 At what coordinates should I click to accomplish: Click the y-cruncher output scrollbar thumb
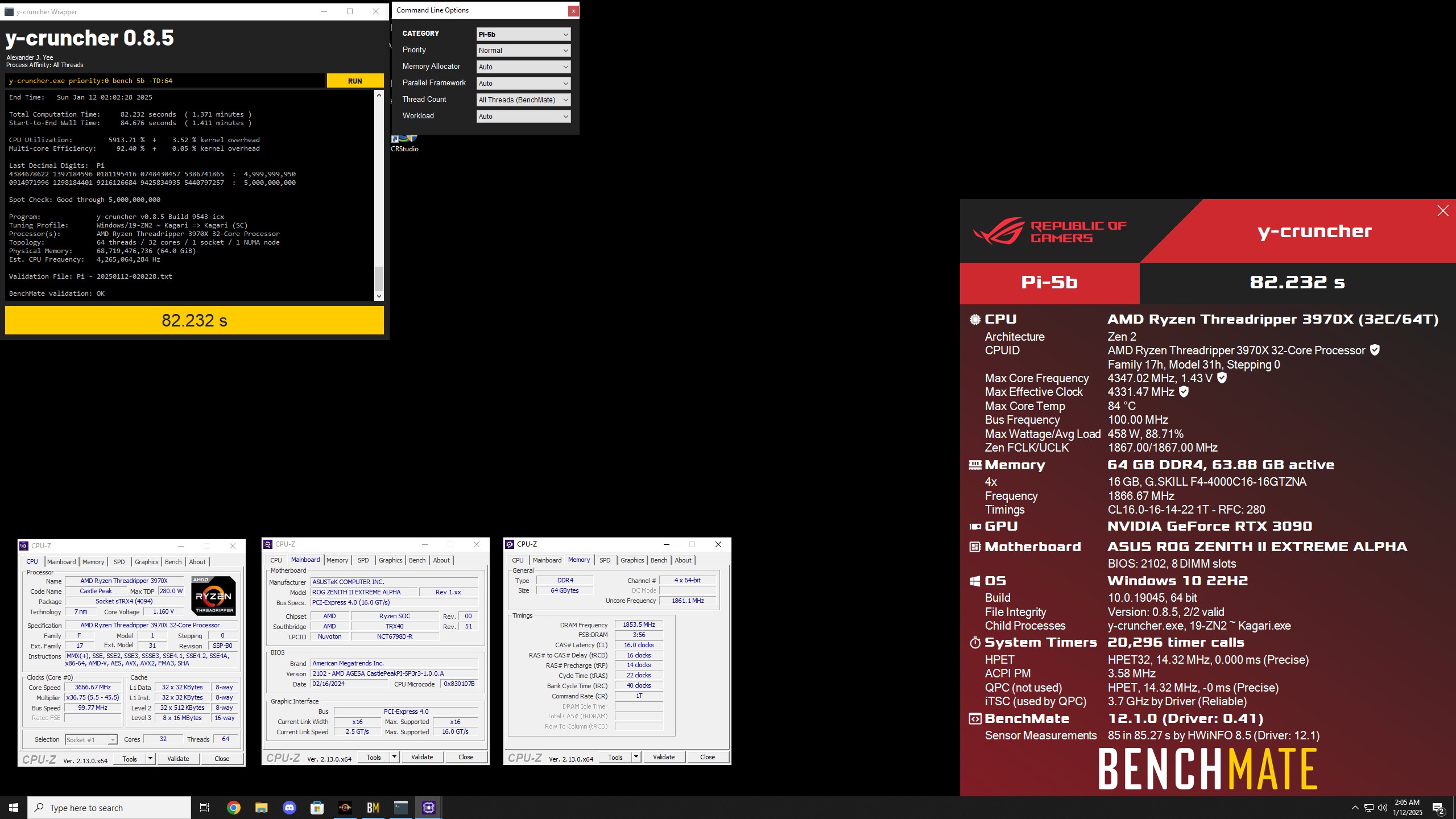[379, 279]
